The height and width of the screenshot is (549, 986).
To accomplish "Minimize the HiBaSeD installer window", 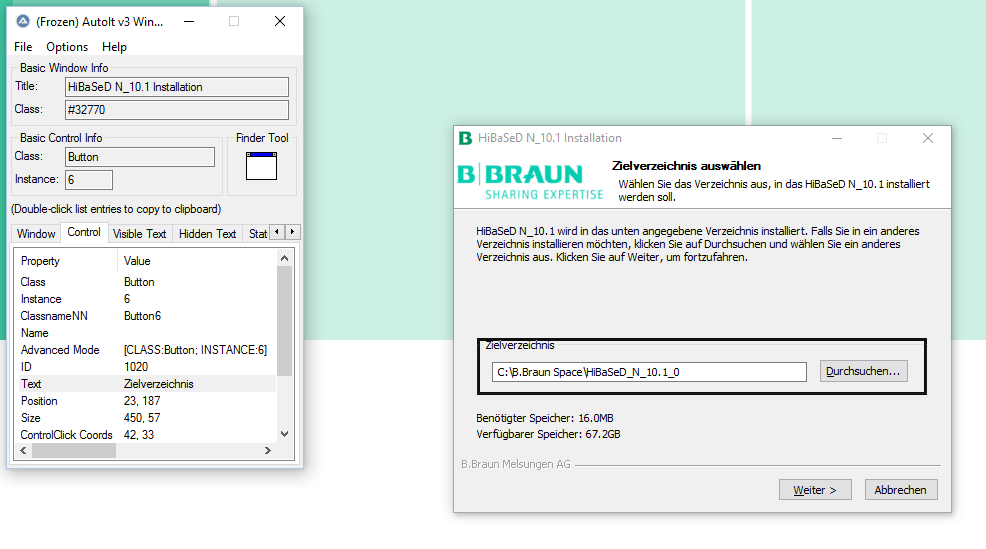I will click(x=837, y=138).
